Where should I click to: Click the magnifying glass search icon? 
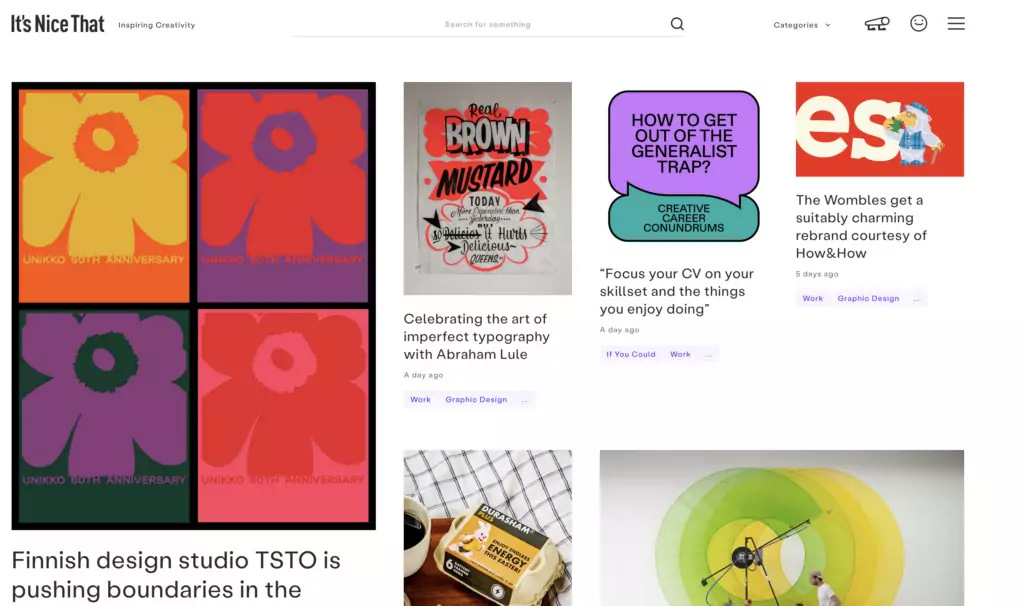click(677, 25)
